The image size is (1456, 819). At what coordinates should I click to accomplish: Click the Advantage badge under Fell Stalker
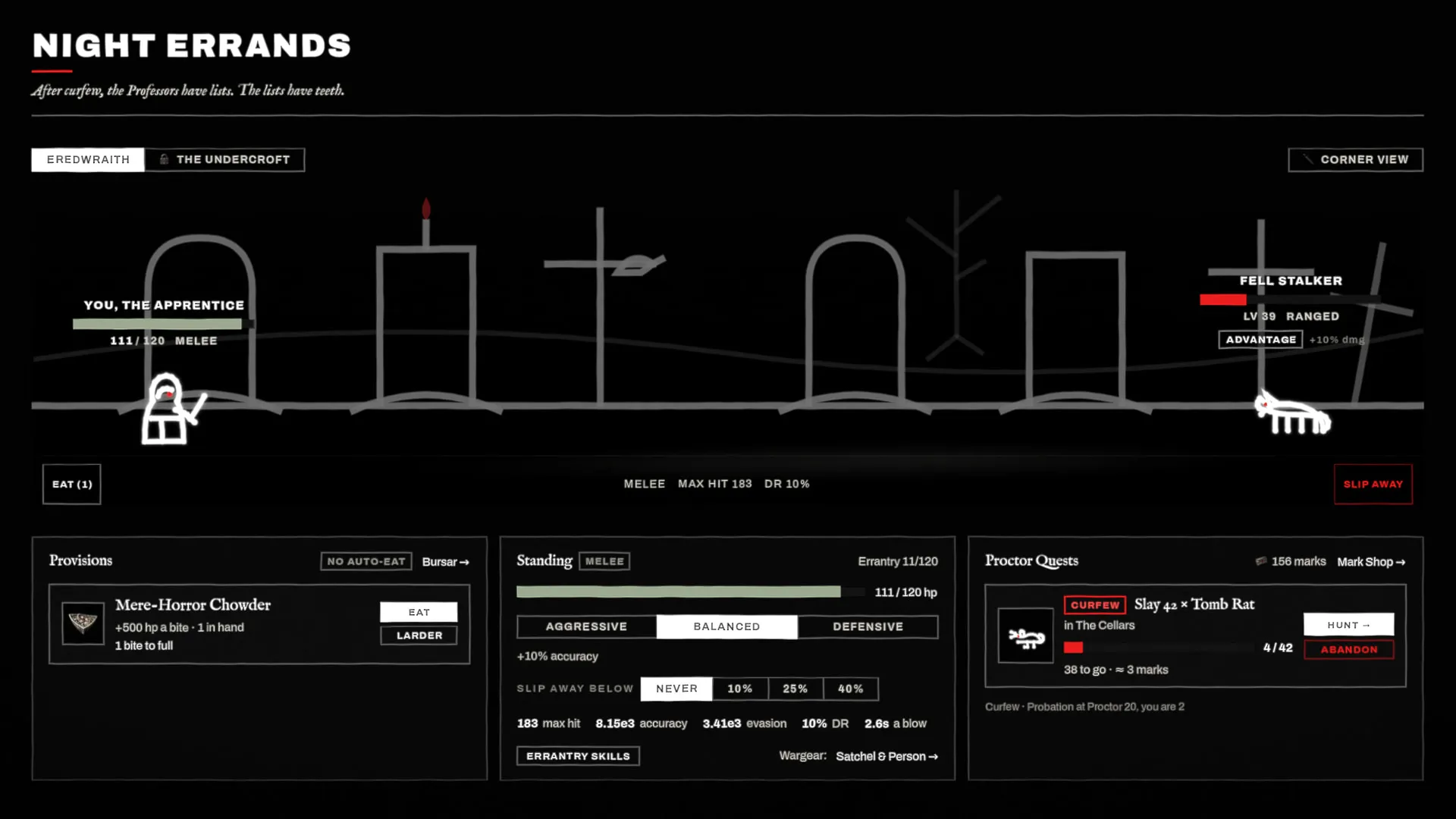click(1260, 340)
